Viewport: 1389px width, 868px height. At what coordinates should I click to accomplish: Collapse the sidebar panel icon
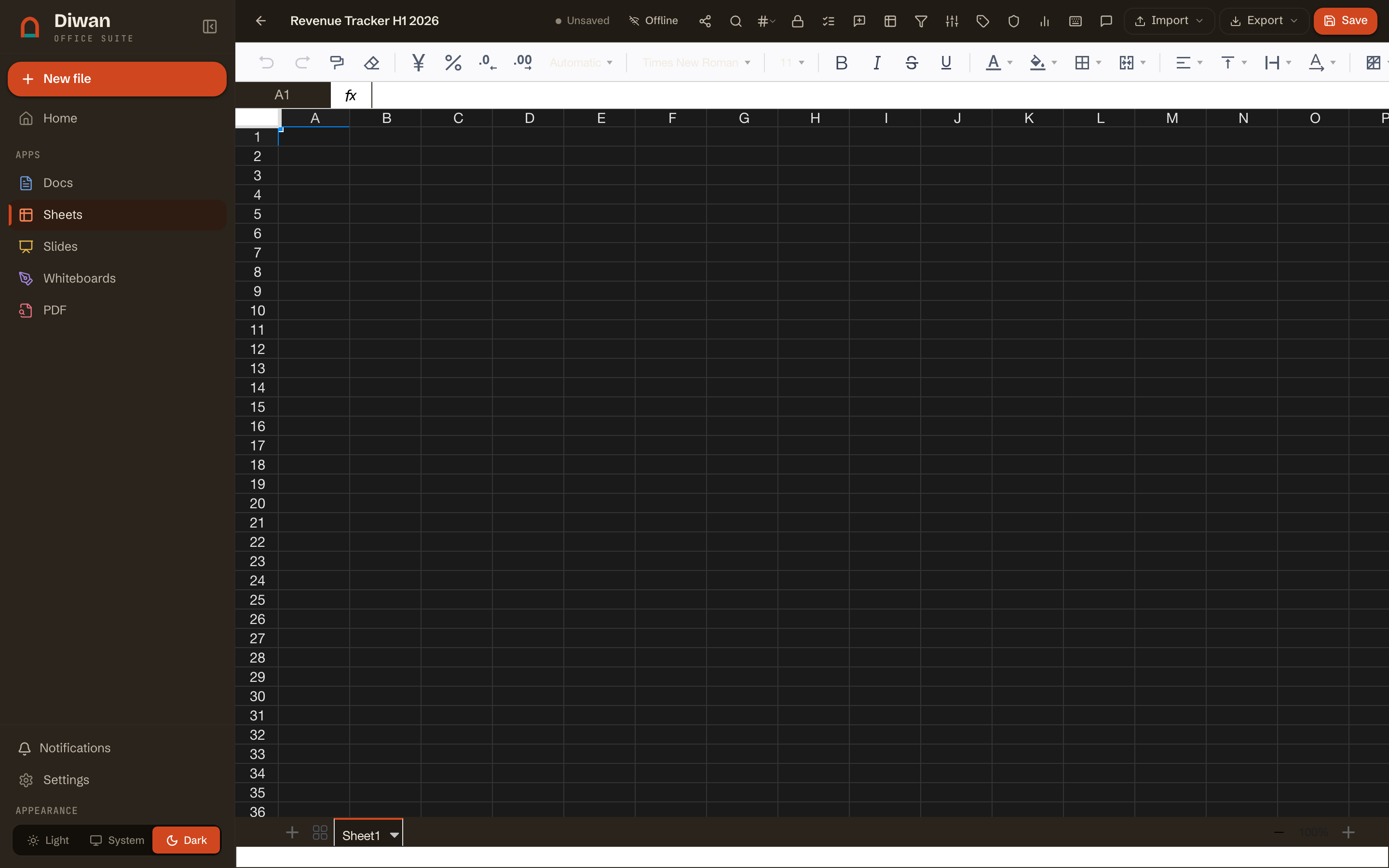pyautogui.click(x=209, y=27)
